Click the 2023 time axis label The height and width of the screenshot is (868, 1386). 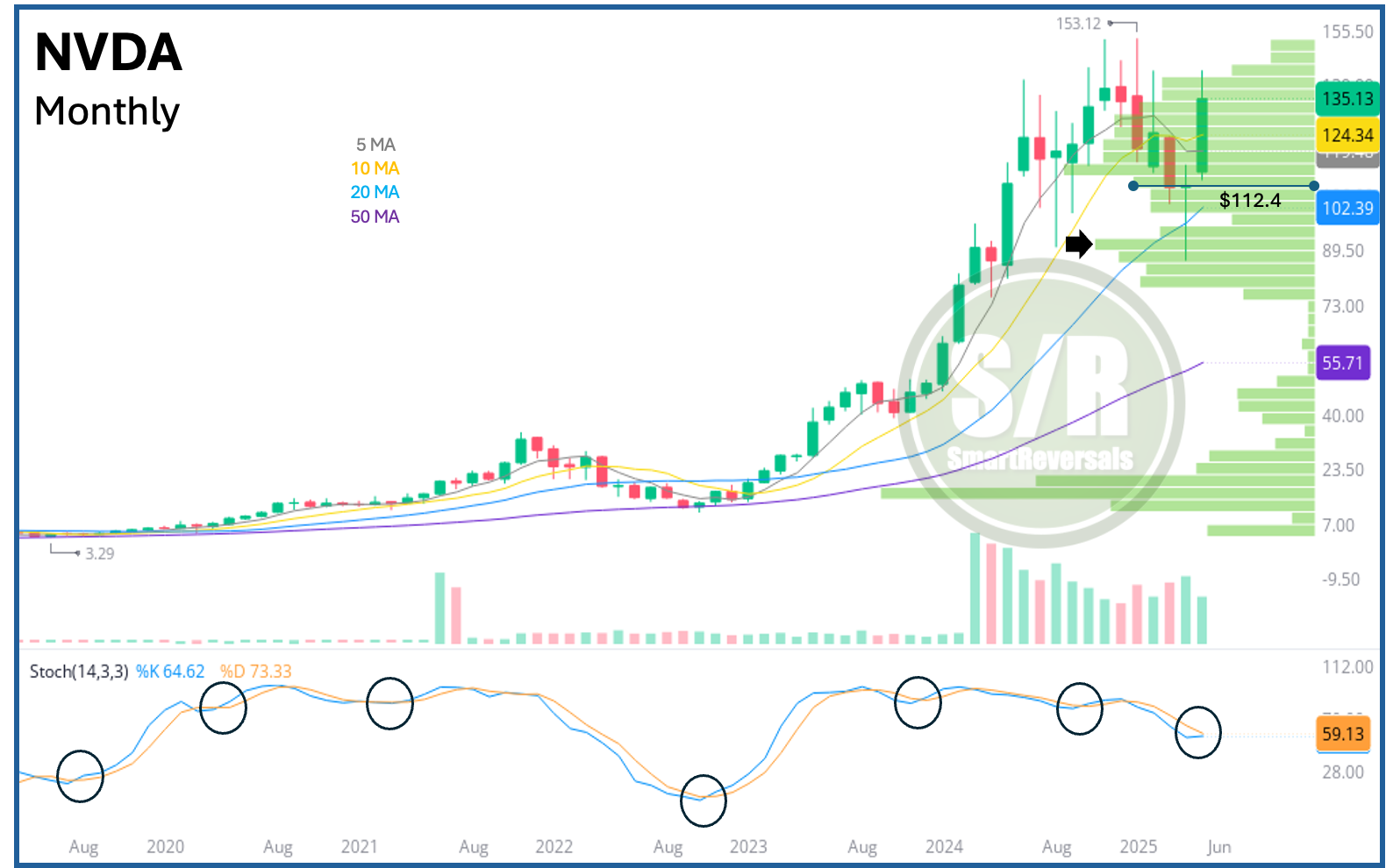click(748, 847)
